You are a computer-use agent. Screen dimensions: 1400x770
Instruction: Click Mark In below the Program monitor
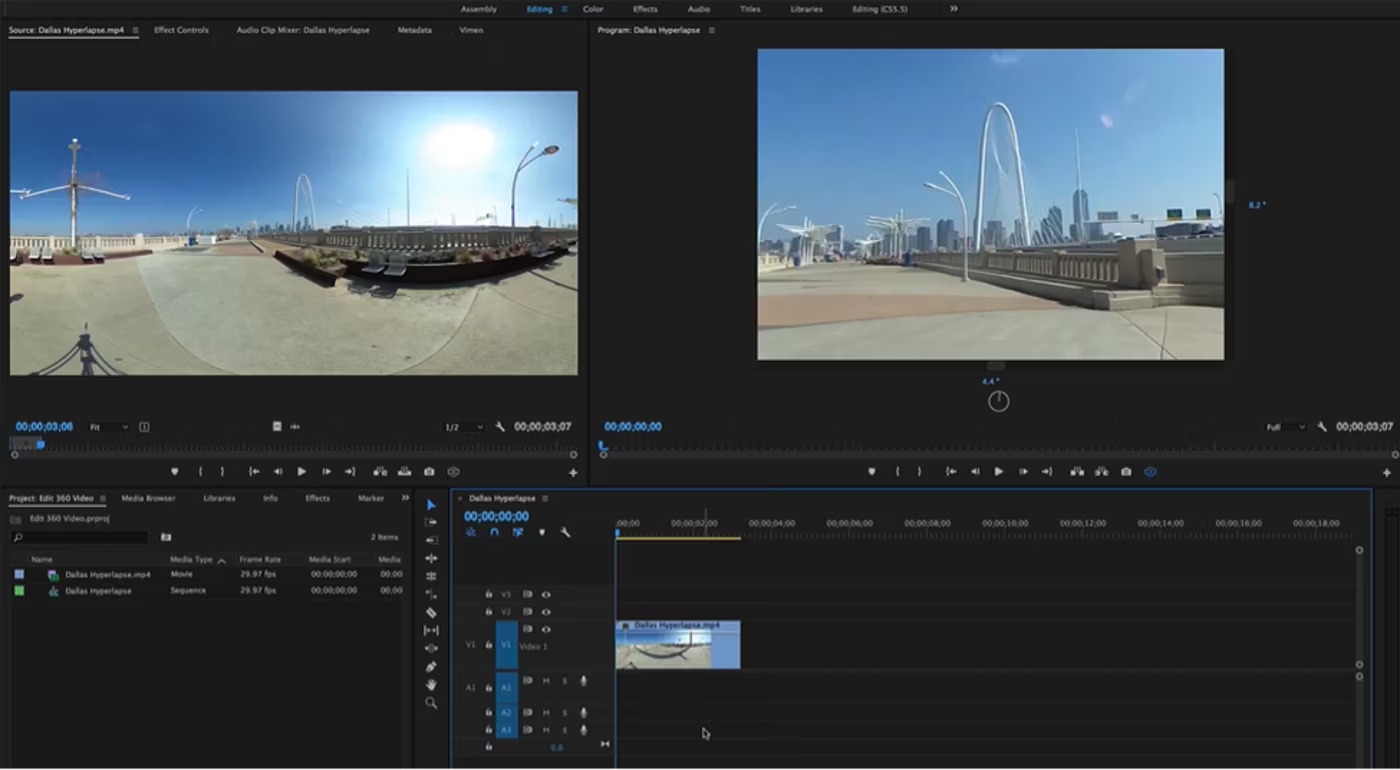[898, 471]
